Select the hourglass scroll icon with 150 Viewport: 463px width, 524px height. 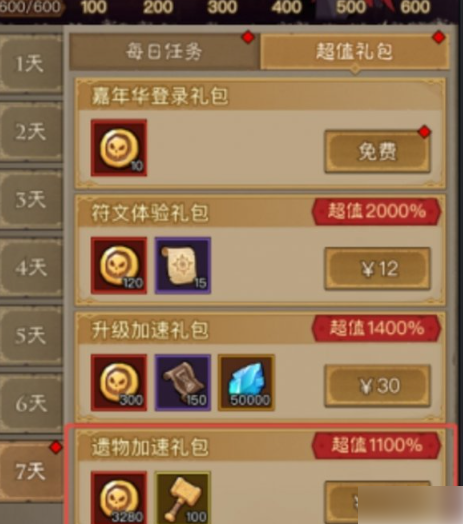pyautogui.click(x=183, y=383)
